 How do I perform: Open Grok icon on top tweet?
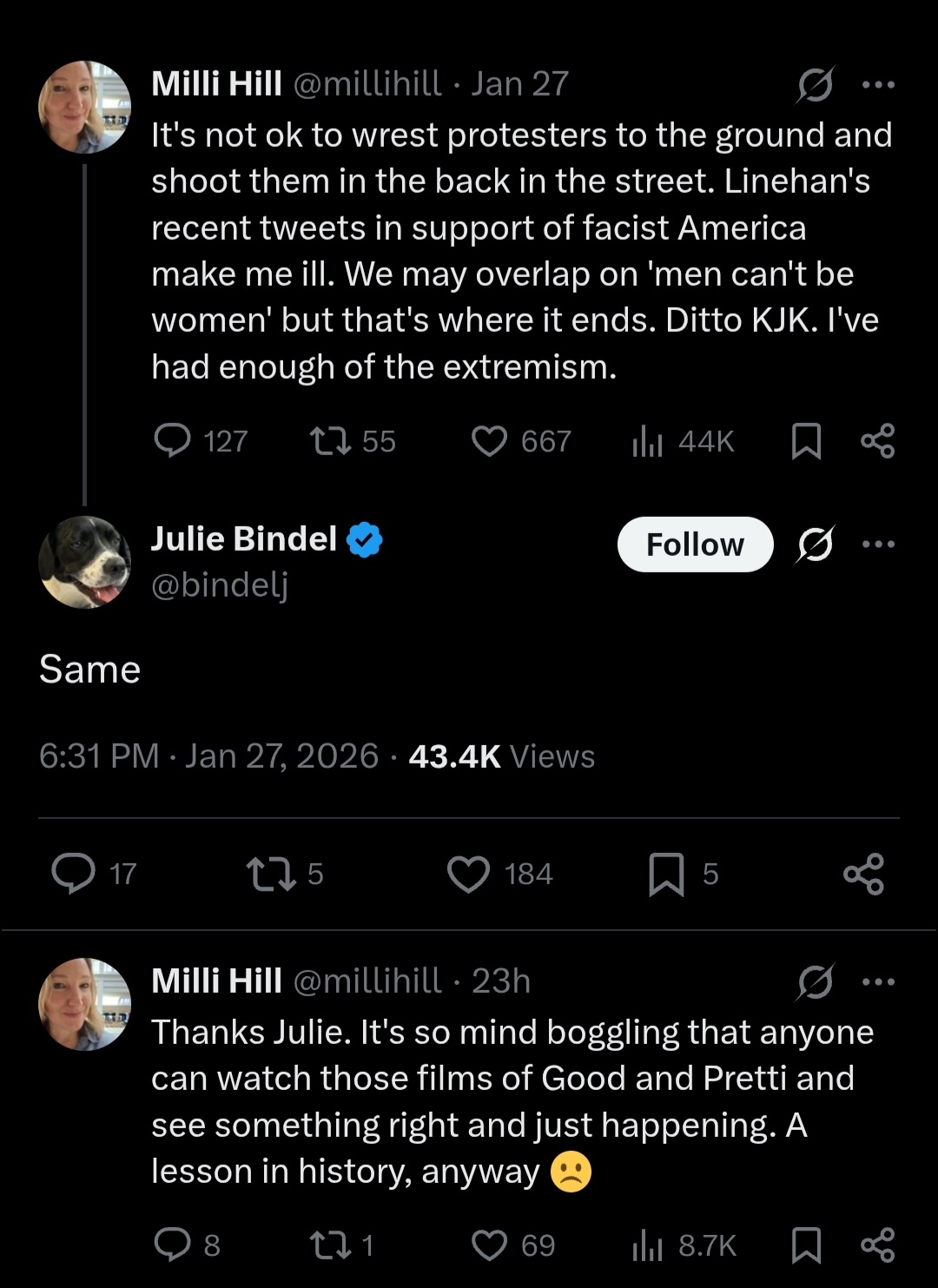coord(816,84)
